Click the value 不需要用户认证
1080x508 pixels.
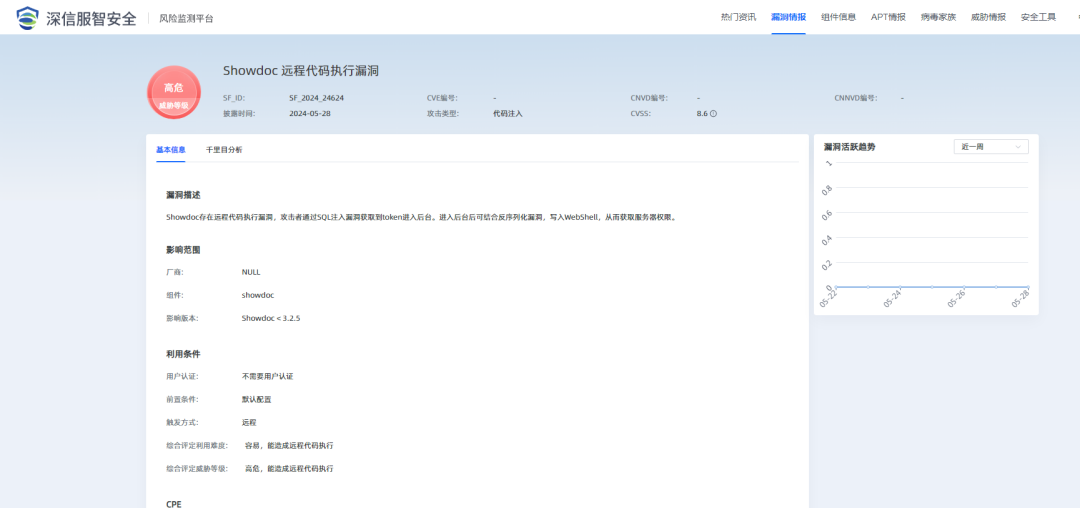coord(267,377)
